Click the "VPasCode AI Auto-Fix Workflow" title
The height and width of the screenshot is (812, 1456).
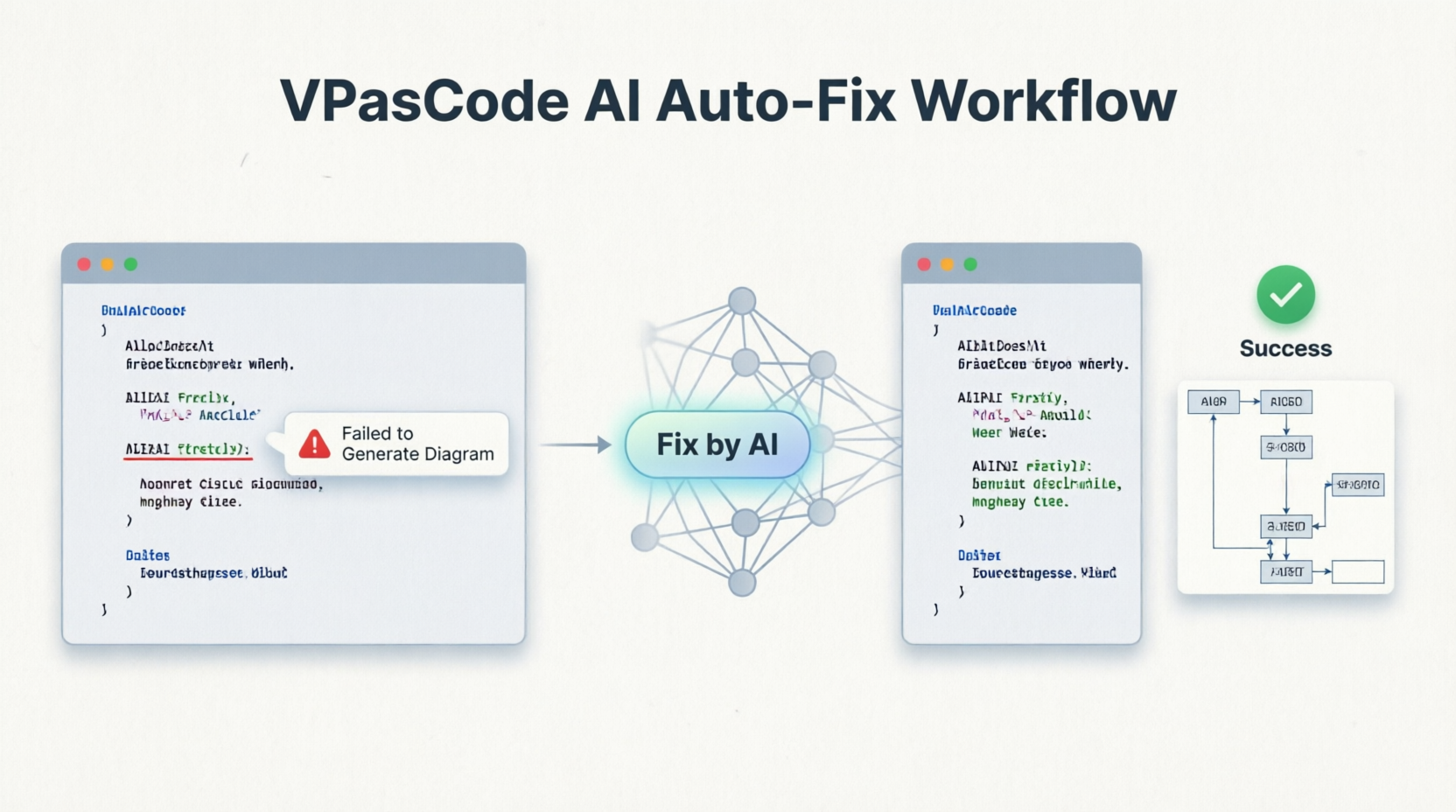tap(728, 101)
